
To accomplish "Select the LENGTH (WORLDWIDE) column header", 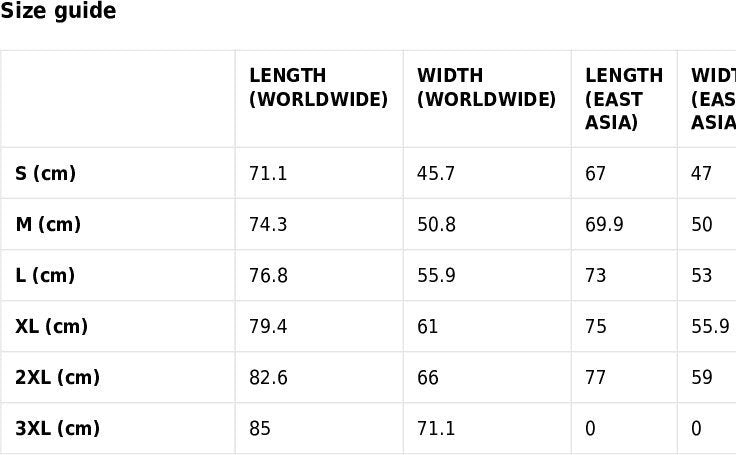I will click(318, 88).
